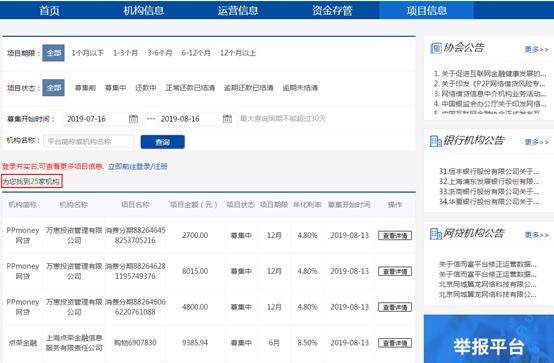Open announcement 4 中国银监会办公厅
The image size is (554, 363).
click(490, 104)
